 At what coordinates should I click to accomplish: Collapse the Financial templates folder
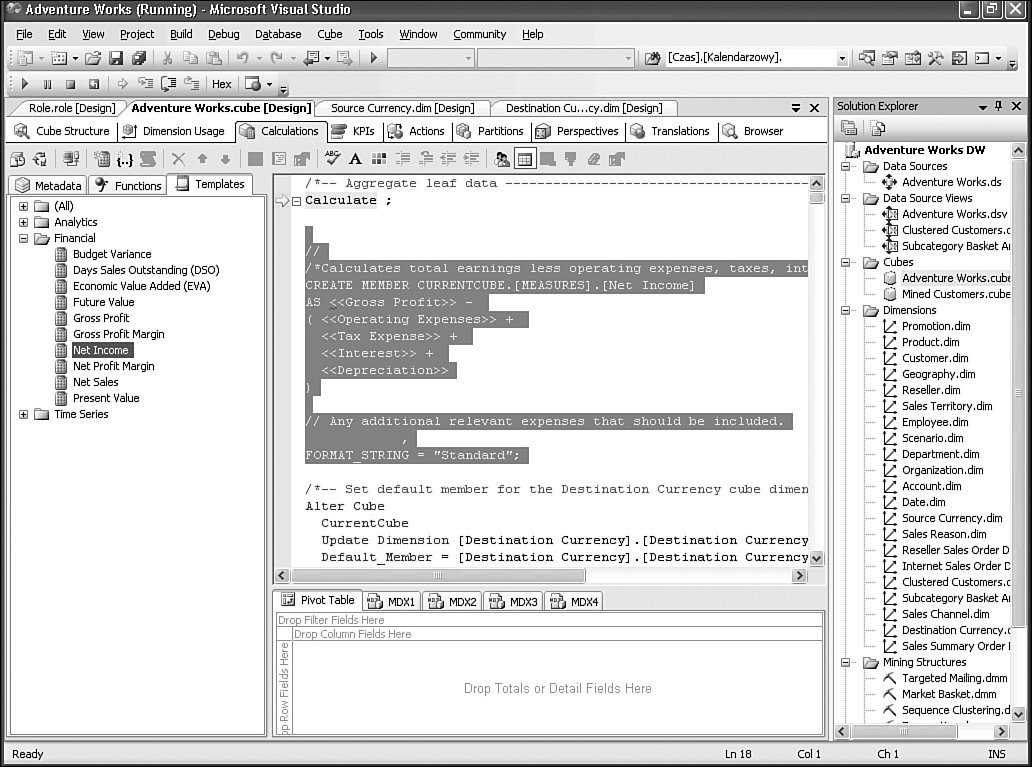click(x=24, y=238)
